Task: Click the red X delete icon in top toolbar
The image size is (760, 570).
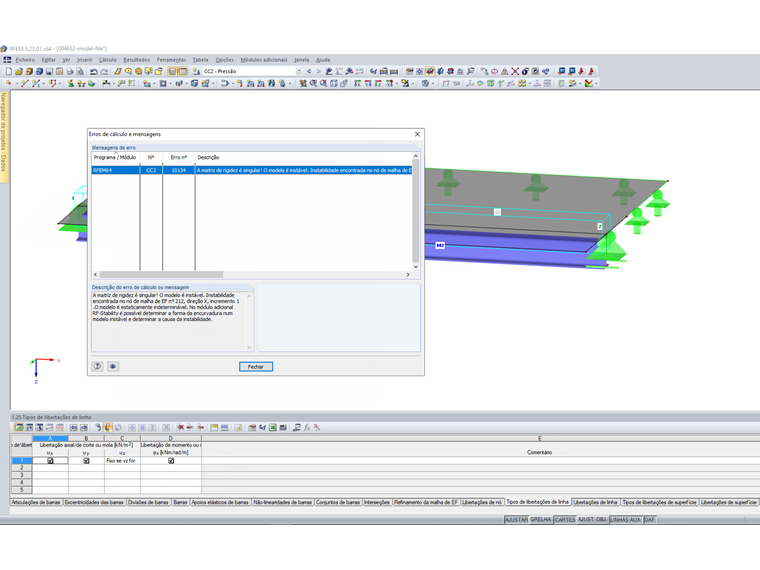Action: tap(515, 71)
